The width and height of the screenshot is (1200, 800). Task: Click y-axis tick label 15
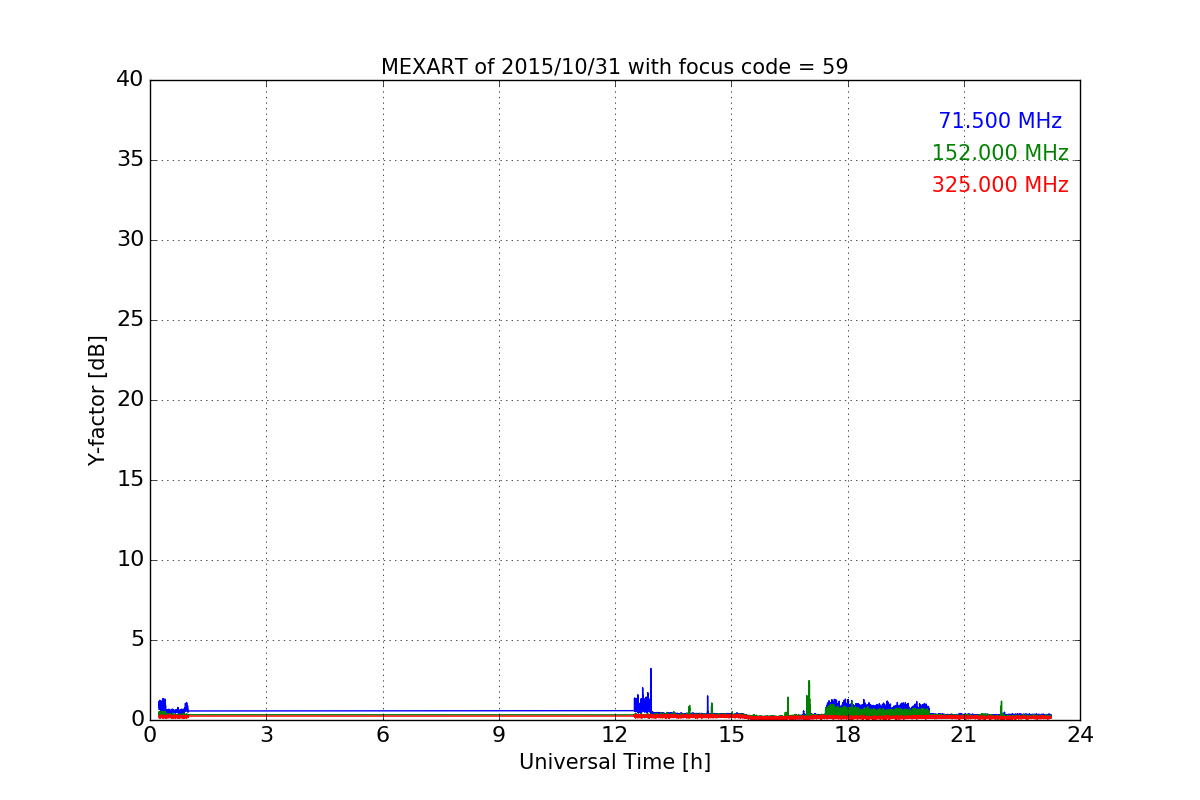coord(130,480)
